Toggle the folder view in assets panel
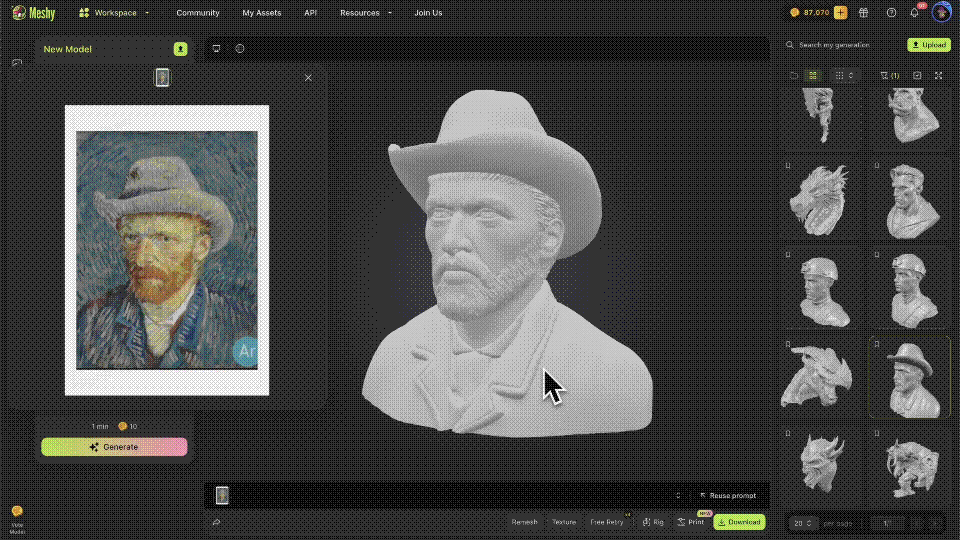 click(x=794, y=75)
